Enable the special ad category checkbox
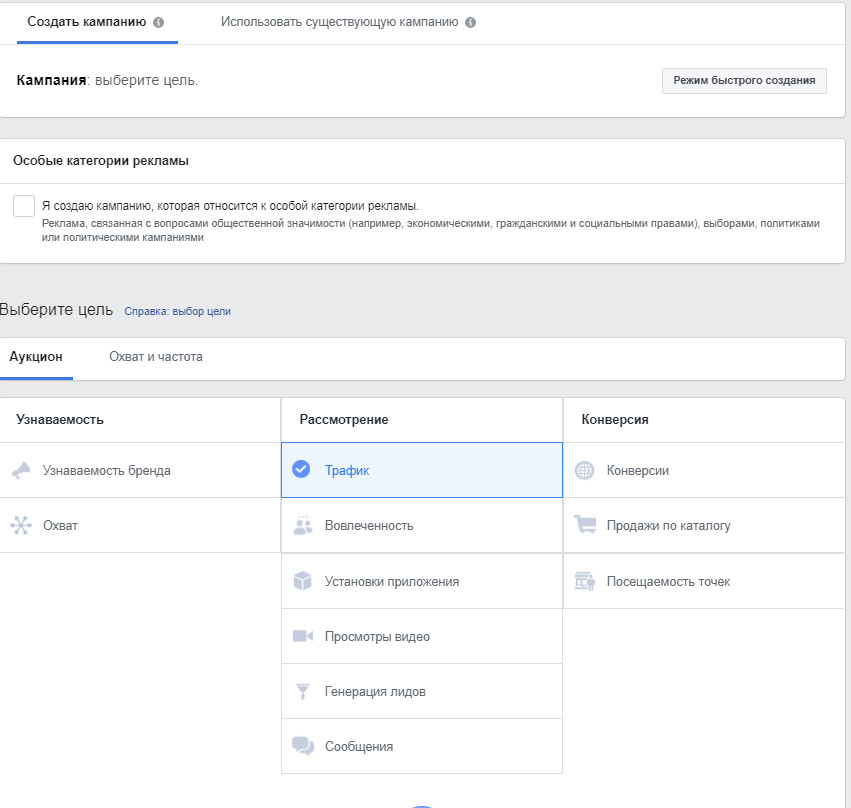 click(x=24, y=206)
